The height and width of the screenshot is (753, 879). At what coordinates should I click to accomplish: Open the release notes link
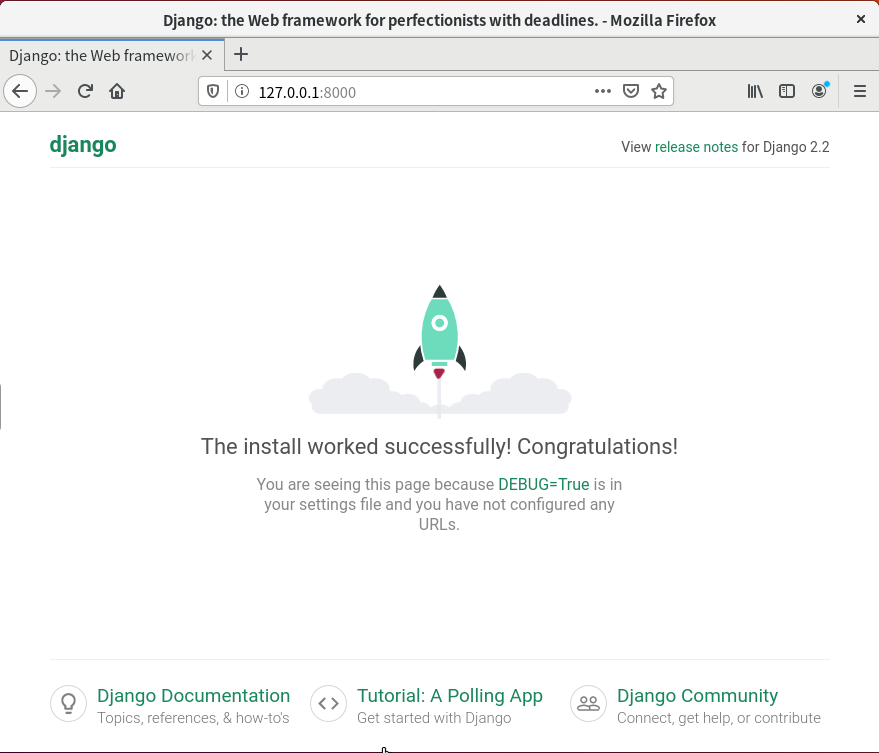point(696,147)
